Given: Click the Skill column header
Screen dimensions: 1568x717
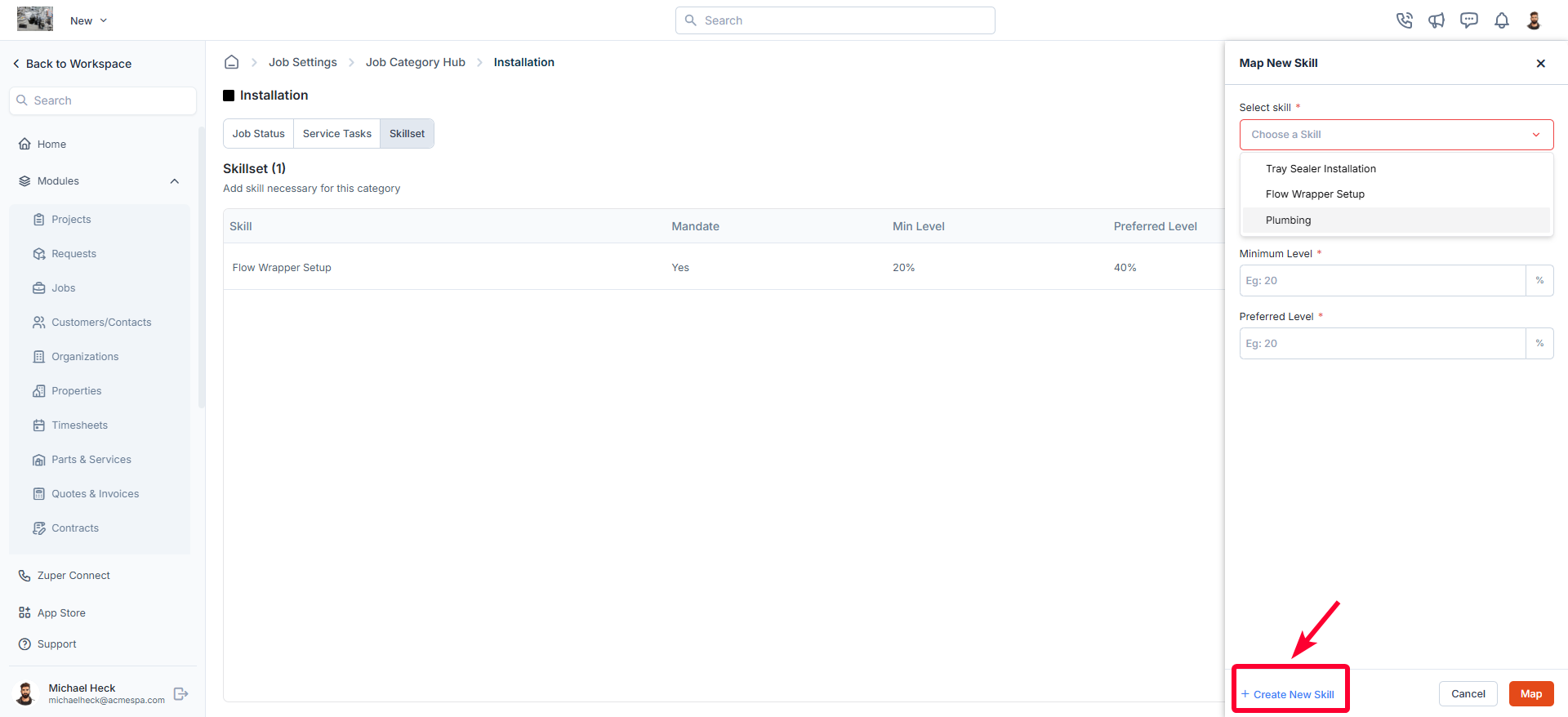Looking at the screenshot, I should [x=241, y=226].
